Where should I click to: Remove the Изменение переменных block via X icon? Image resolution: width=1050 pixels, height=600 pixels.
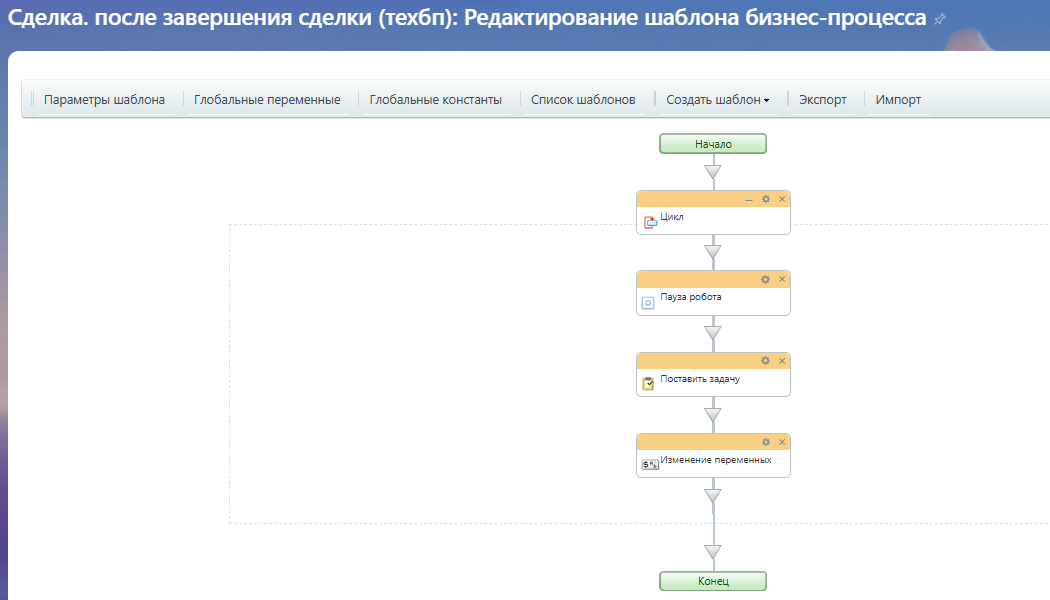coord(782,441)
